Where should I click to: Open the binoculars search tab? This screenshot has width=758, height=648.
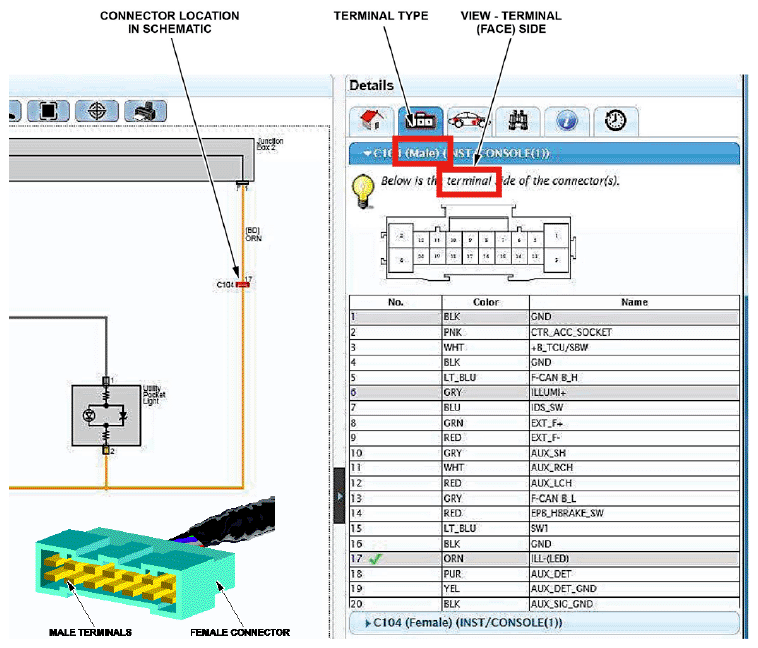coord(518,121)
